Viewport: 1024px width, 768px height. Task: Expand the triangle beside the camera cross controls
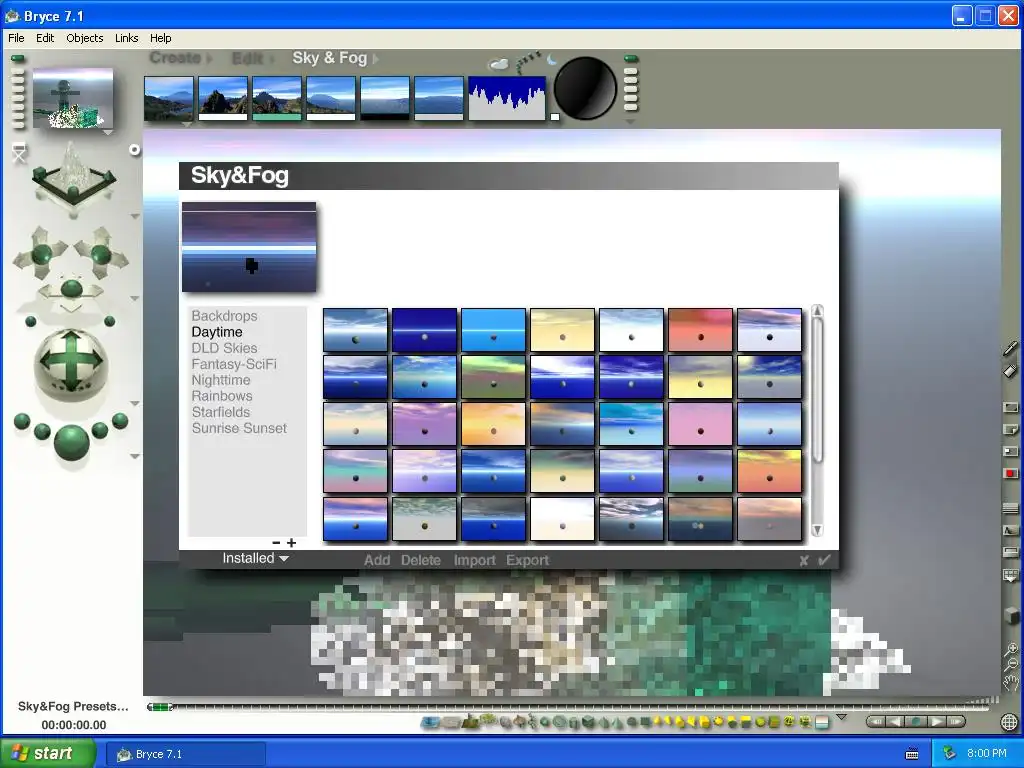pyautogui.click(x=135, y=298)
